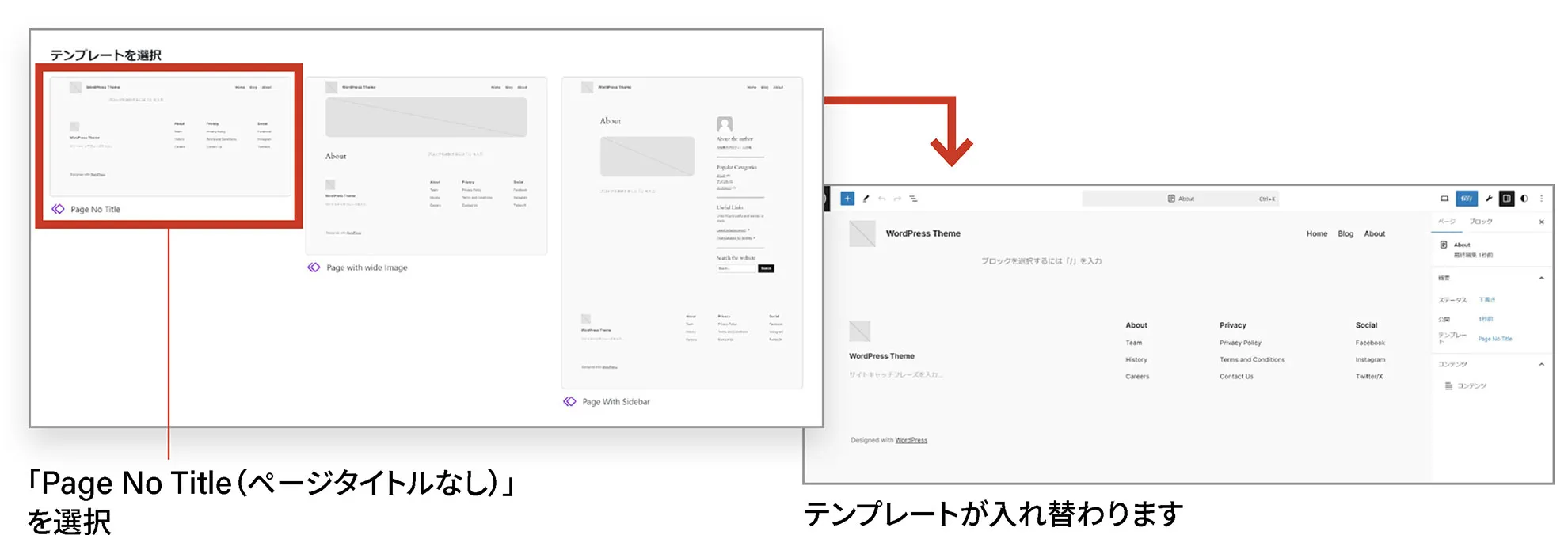Viewport: 1568px width, 535px height.
Task: Select the pencil edit tool
Action: click(866, 199)
